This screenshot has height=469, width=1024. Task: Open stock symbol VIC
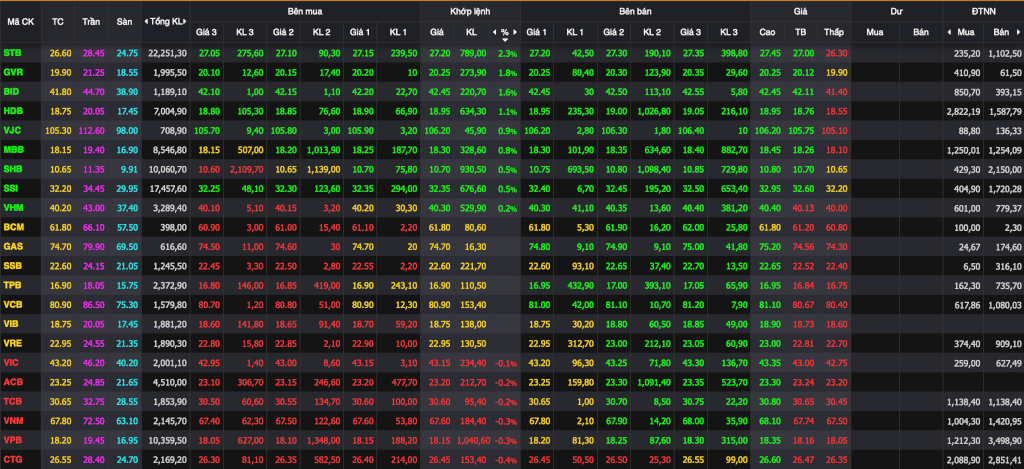[11, 363]
